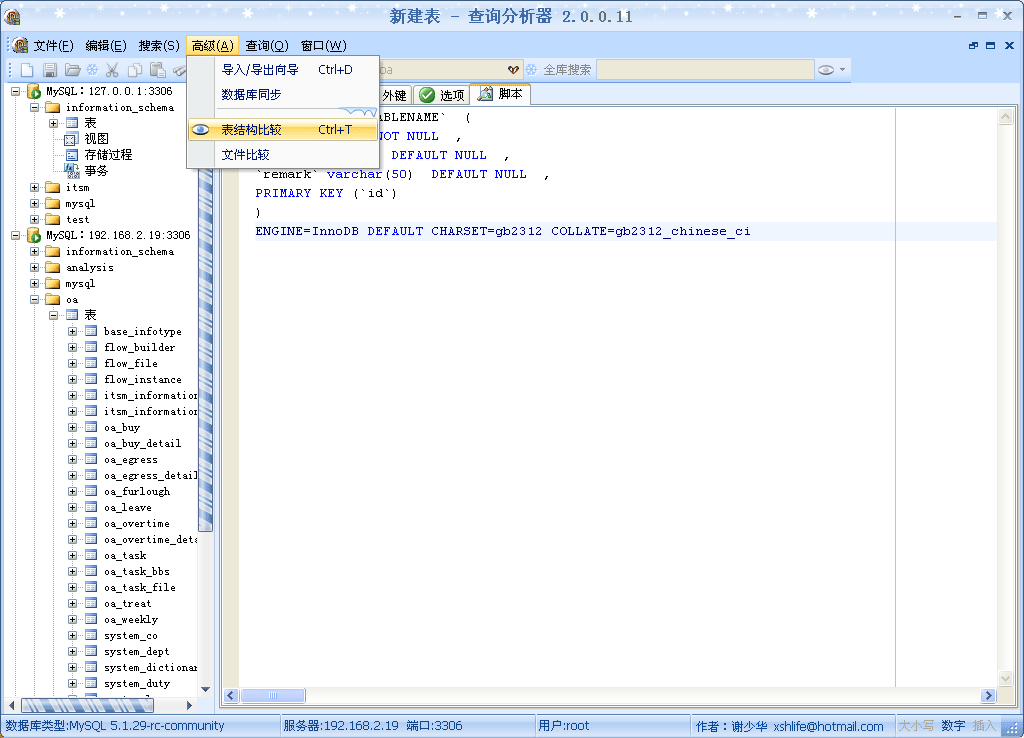Click the application logo in menu bar
The width and height of the screenshot is (1024, 738).
click(20, 45)
